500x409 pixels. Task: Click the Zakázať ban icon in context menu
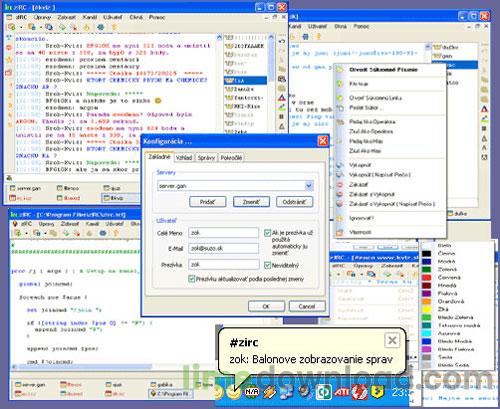point(340,184)
